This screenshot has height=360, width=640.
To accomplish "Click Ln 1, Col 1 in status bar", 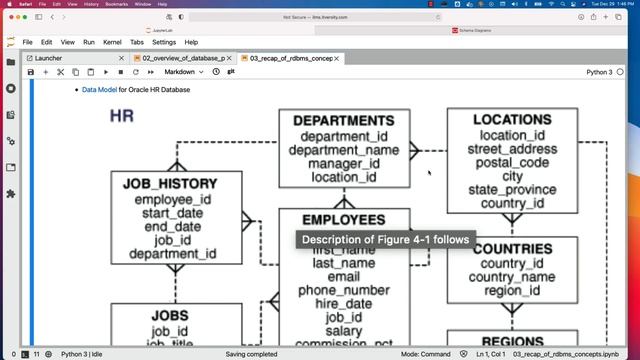I will click(491, 354).
